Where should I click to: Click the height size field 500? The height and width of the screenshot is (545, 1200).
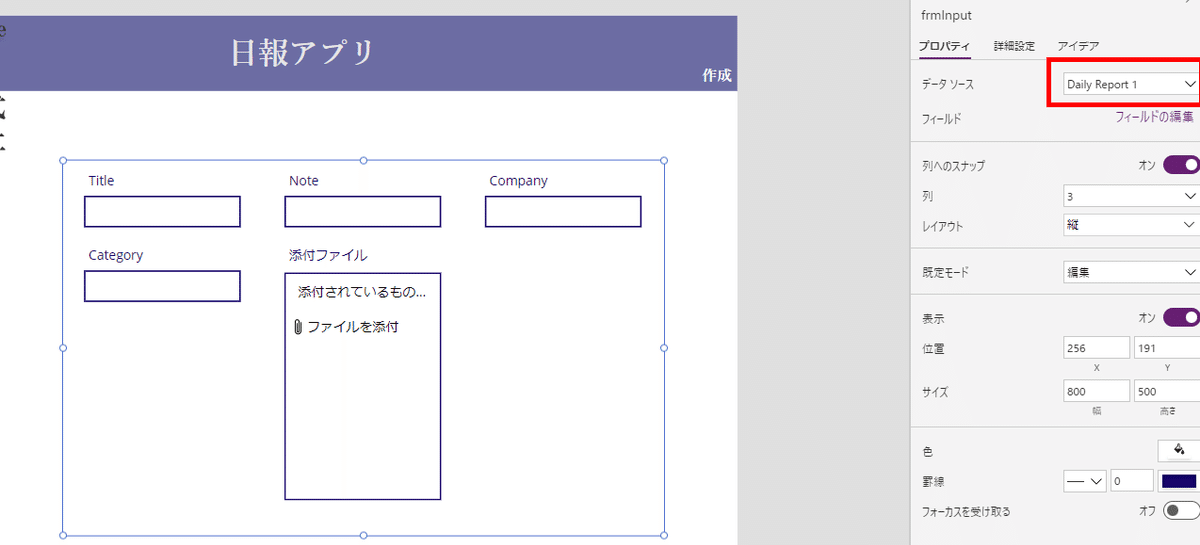point(1166,391)
